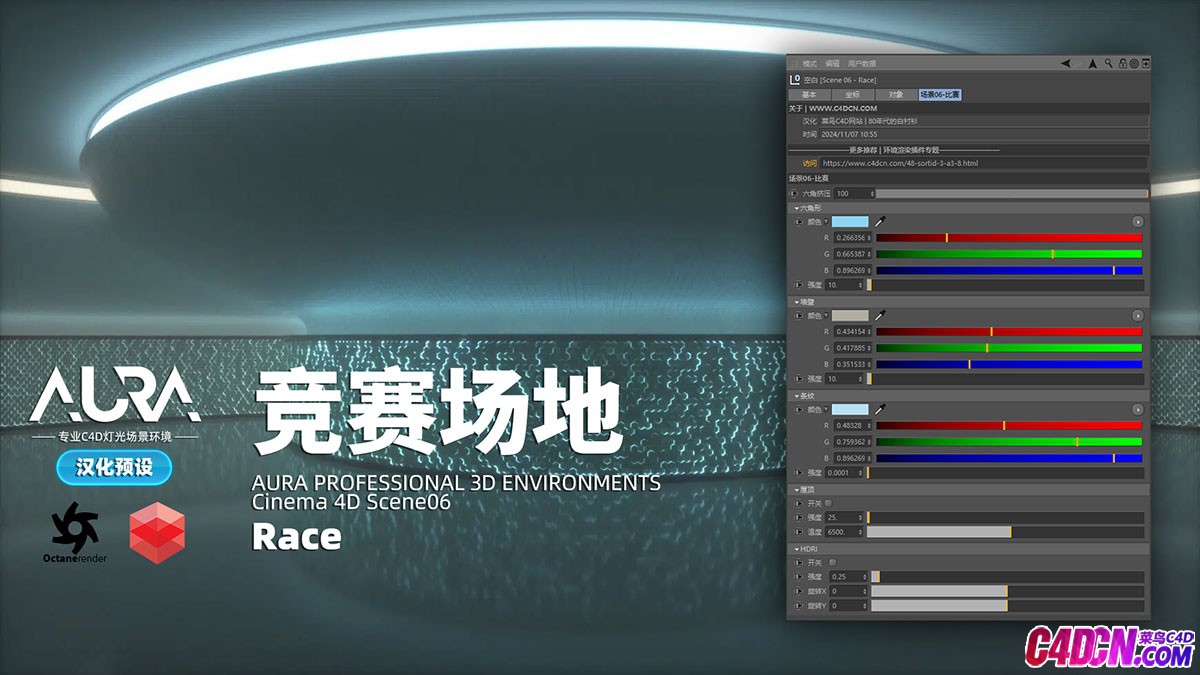Open the 编辑 menu

point(832,63)
